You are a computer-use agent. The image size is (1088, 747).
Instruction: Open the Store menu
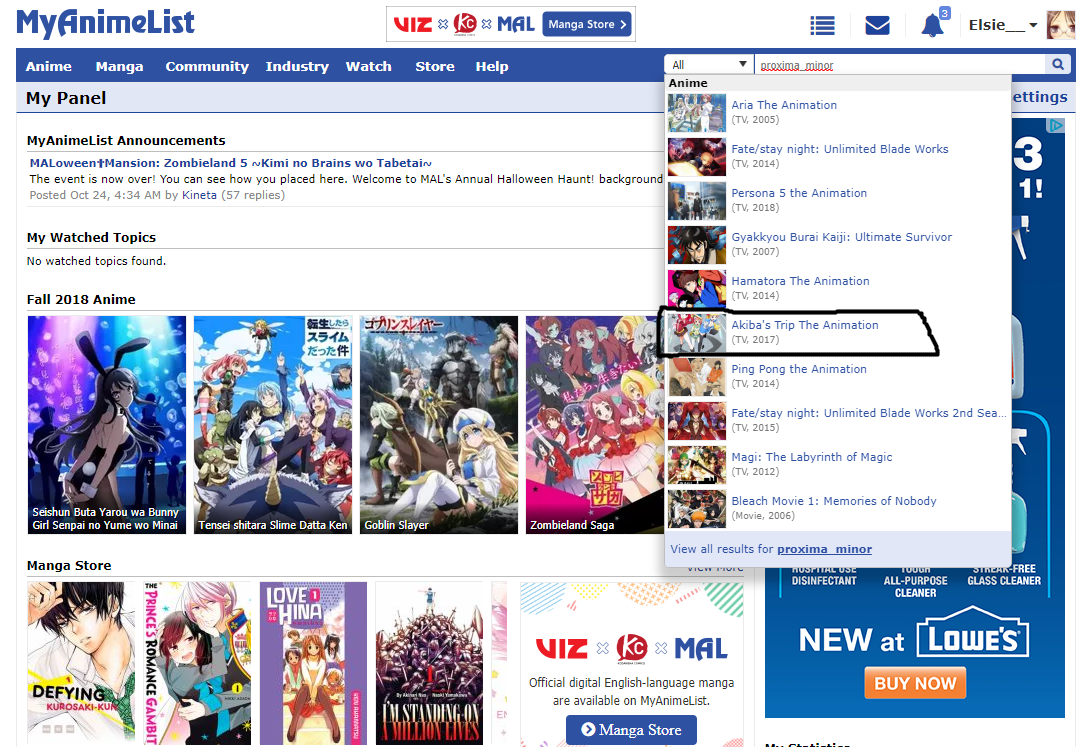(435, 67)
